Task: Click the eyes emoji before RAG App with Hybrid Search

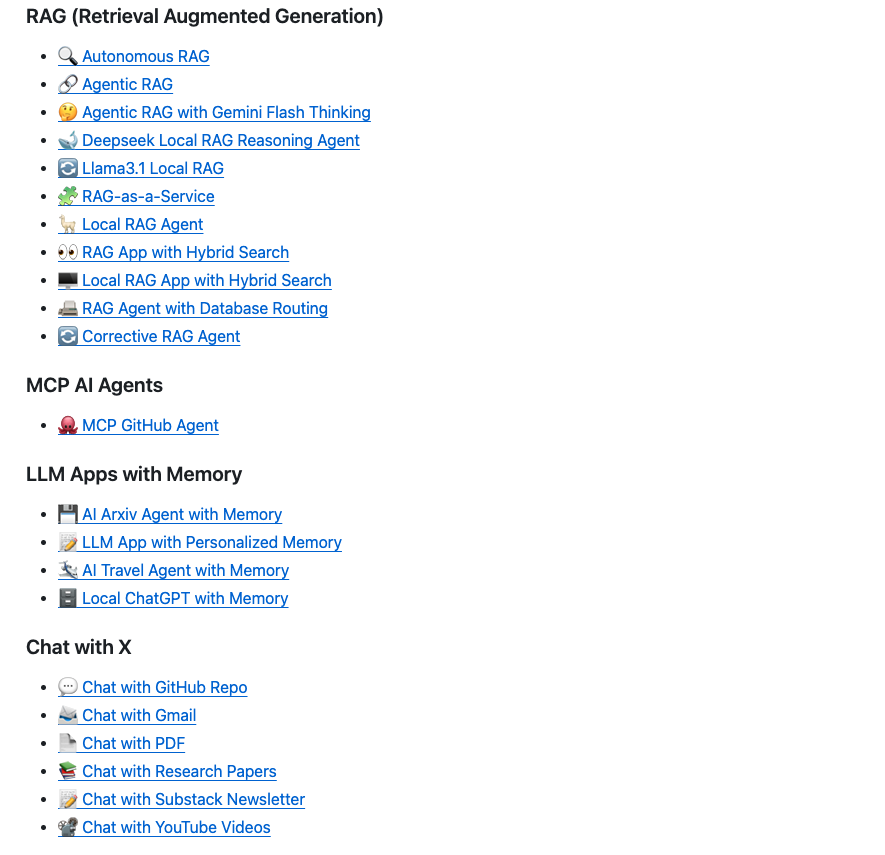Action: pyautogui.click(x=68, y=252)
